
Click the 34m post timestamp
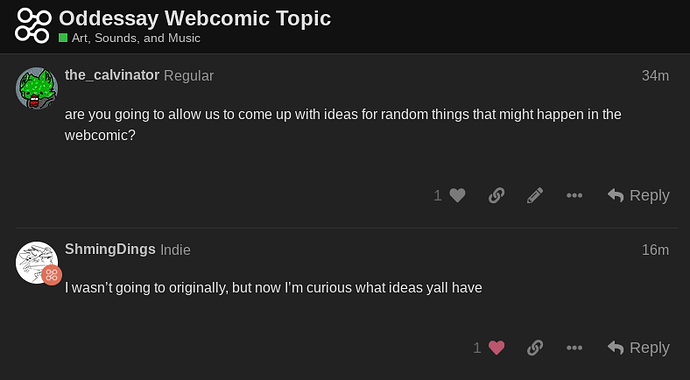tap(655, 76)
